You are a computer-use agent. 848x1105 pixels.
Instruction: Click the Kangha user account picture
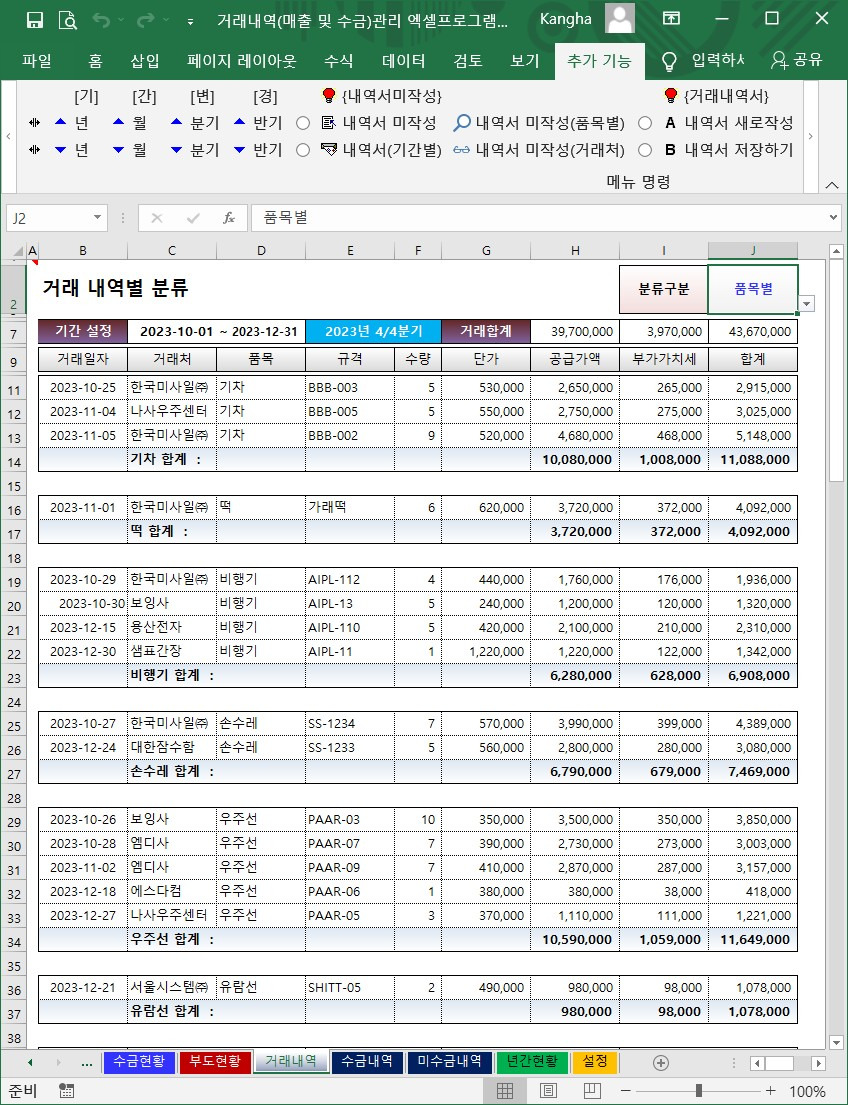620,19
